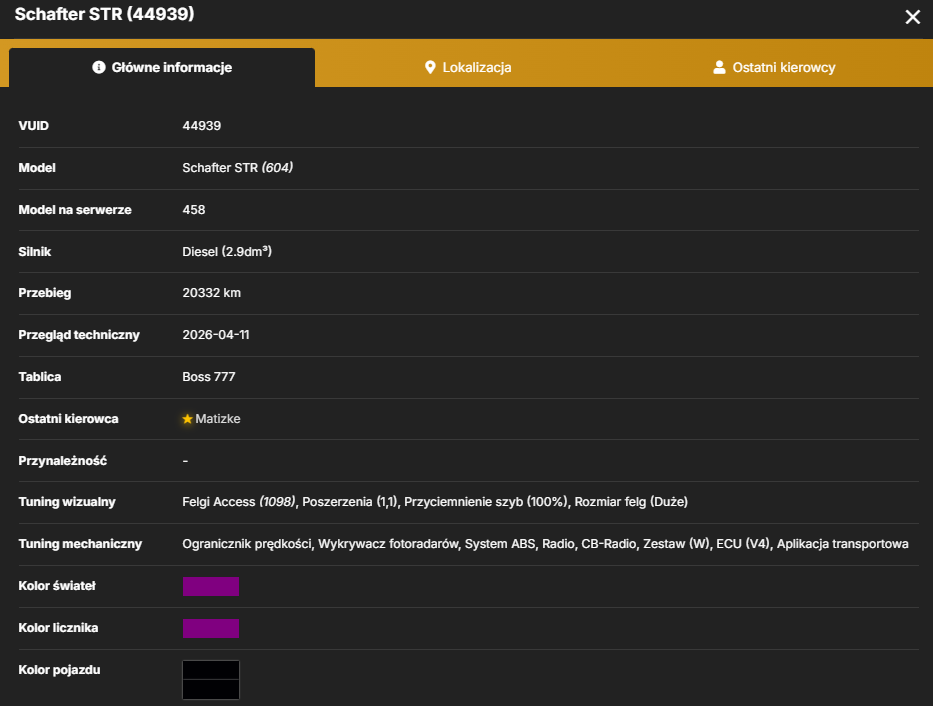Click the System ABS tuning entry
The image size is (933, 706).
click(500, 544)
